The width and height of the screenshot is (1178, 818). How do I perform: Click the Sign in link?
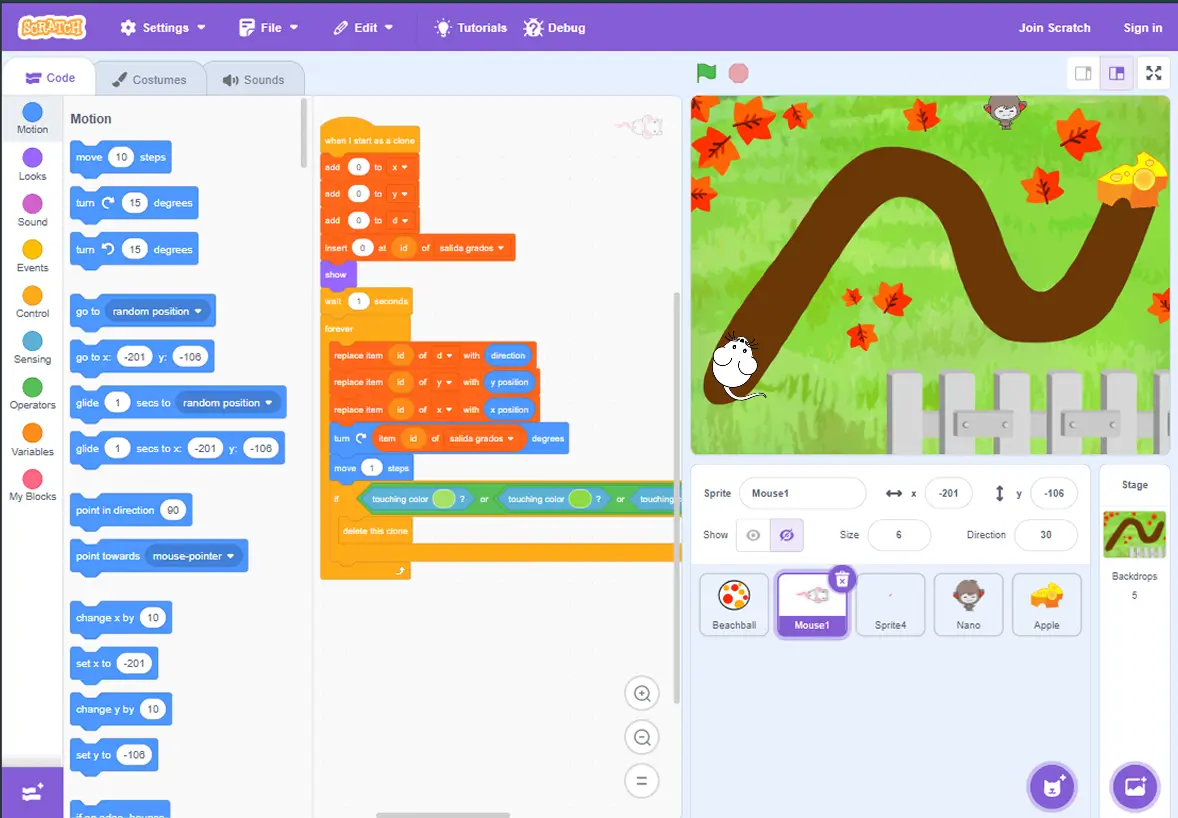tap(1143, 28)
